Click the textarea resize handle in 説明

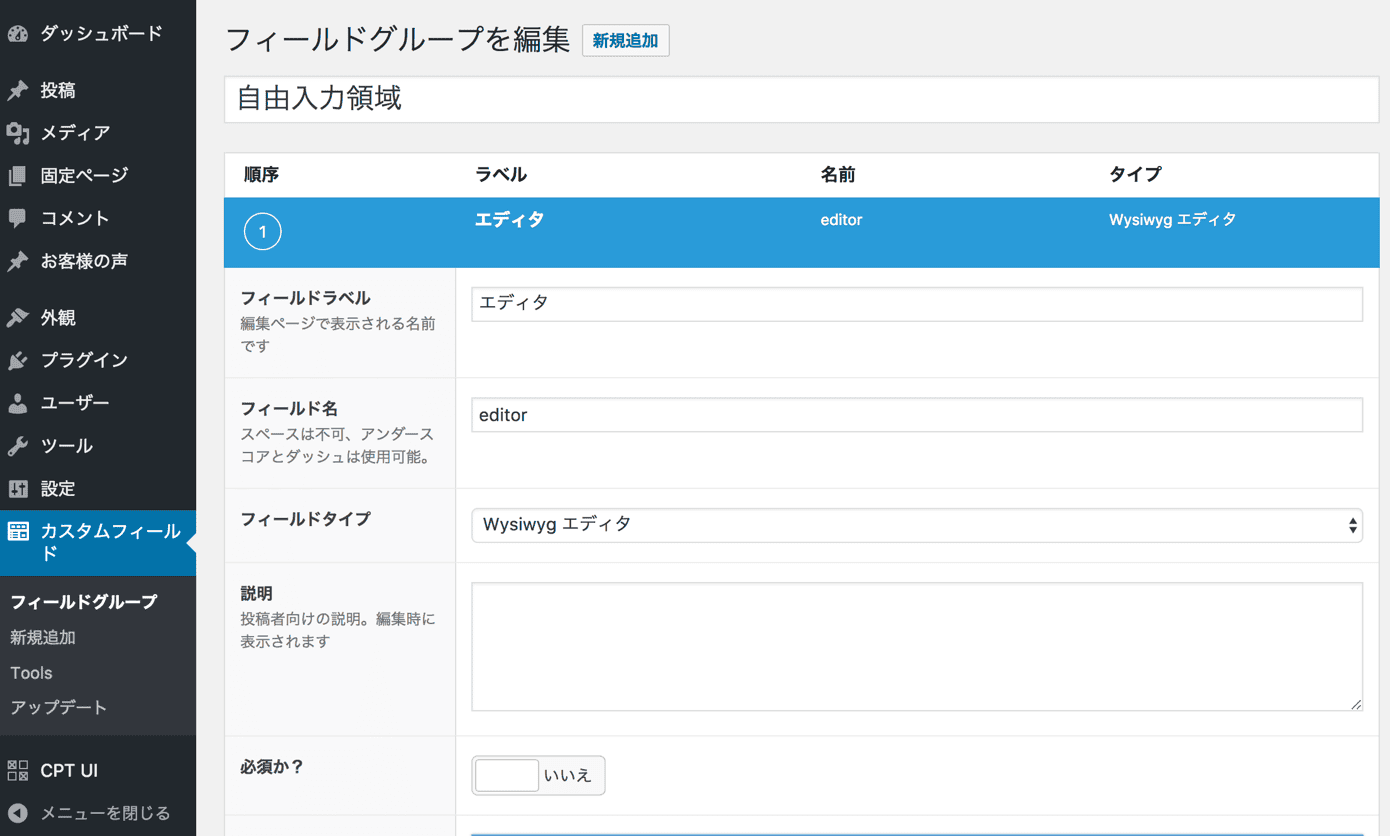point(1355,704)
